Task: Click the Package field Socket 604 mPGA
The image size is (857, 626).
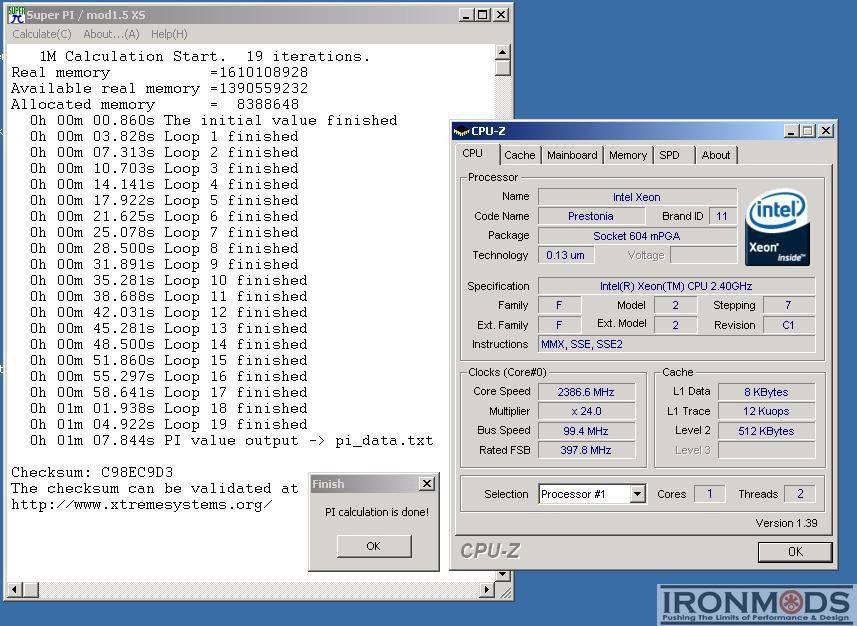Action: pos(637,236)
